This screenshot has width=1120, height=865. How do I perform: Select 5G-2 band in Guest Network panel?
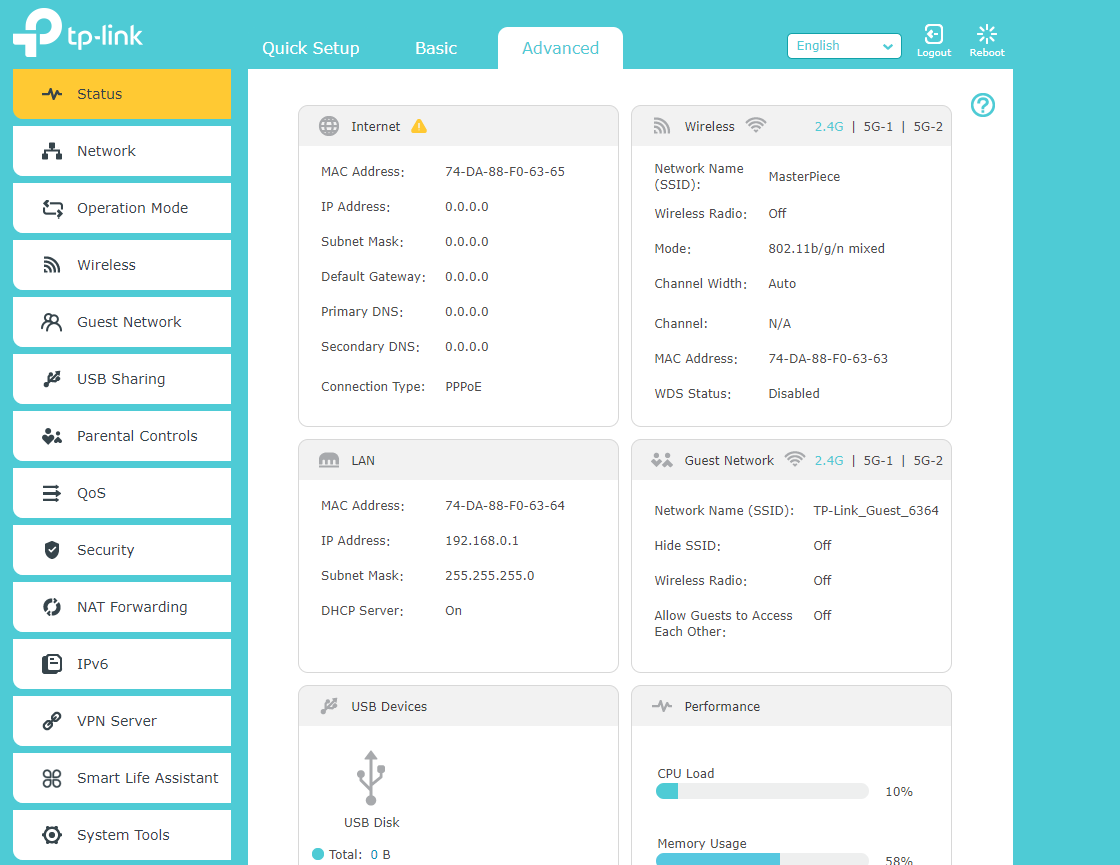[928, 461]
